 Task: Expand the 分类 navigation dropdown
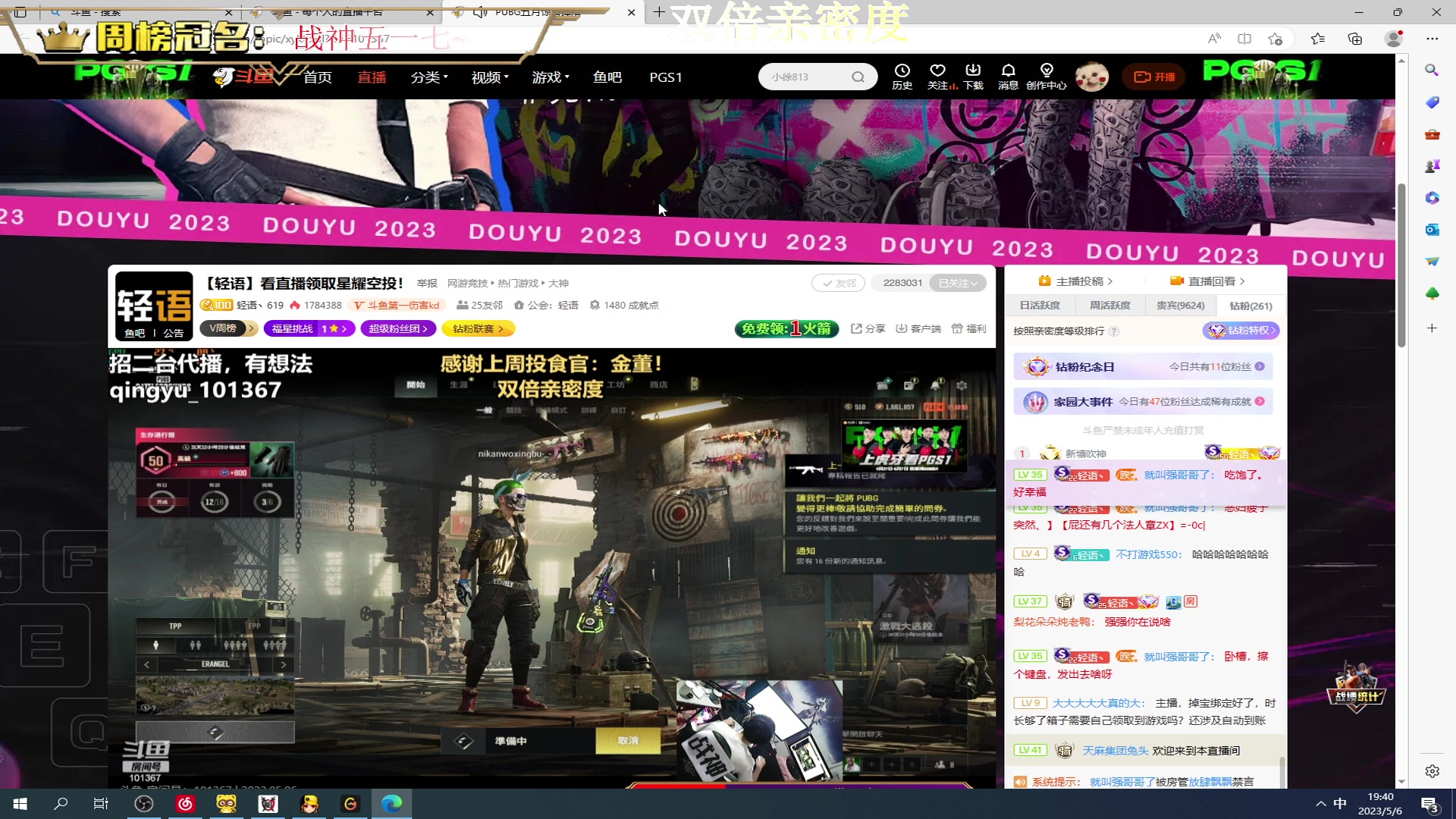pos(429,77)
